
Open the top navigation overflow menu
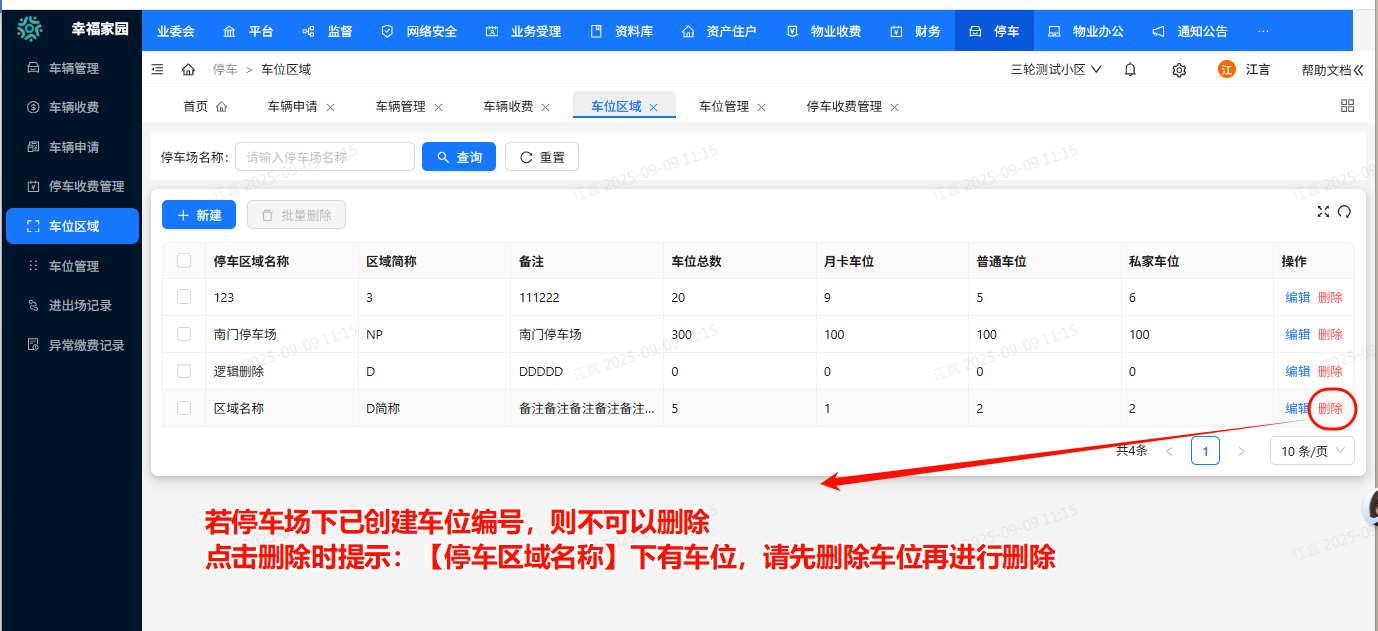1263,31
